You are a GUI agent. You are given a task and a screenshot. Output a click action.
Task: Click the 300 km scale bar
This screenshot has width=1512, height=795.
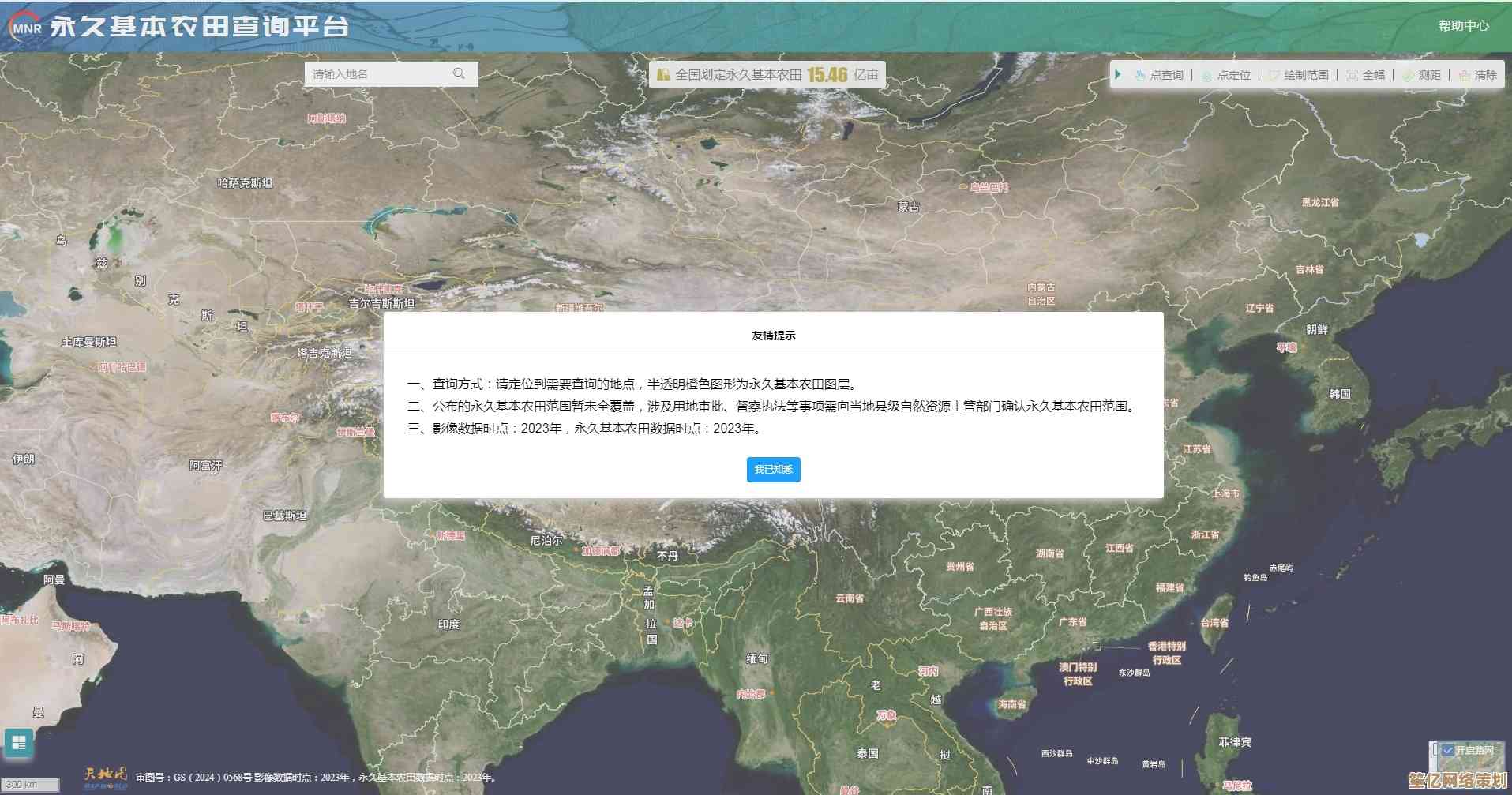point(30,785)
